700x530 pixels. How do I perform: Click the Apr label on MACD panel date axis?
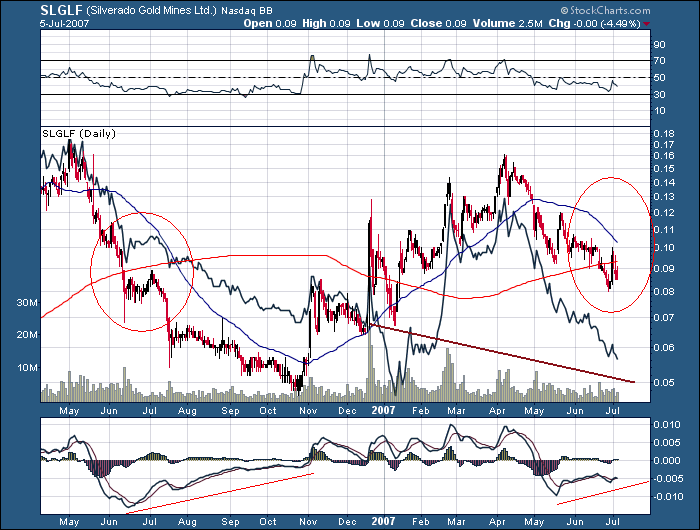pos(497,522)
